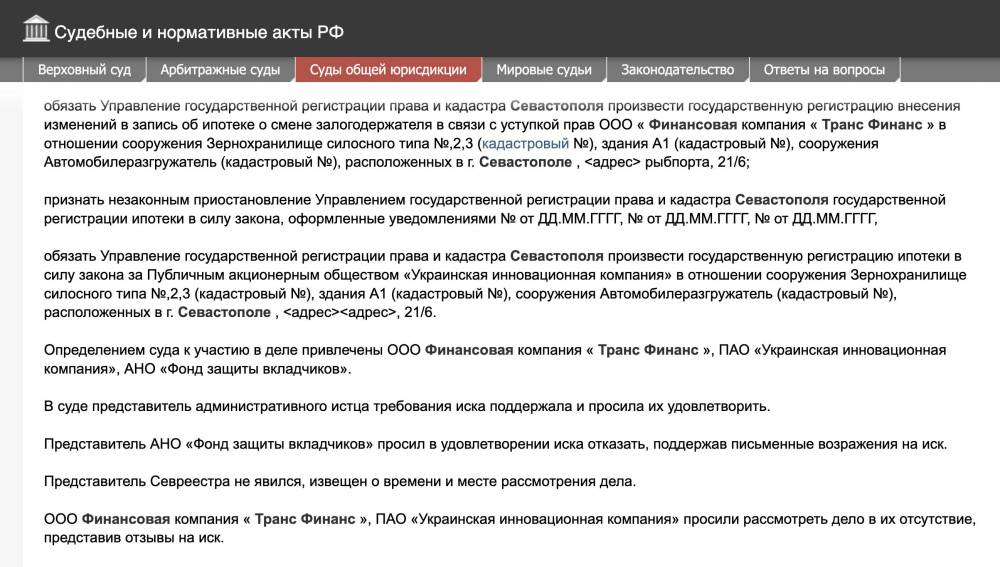Follow the blue «кадастровый» hyperlink
This screenshot has width=1000, height=567.
(525, 143)
